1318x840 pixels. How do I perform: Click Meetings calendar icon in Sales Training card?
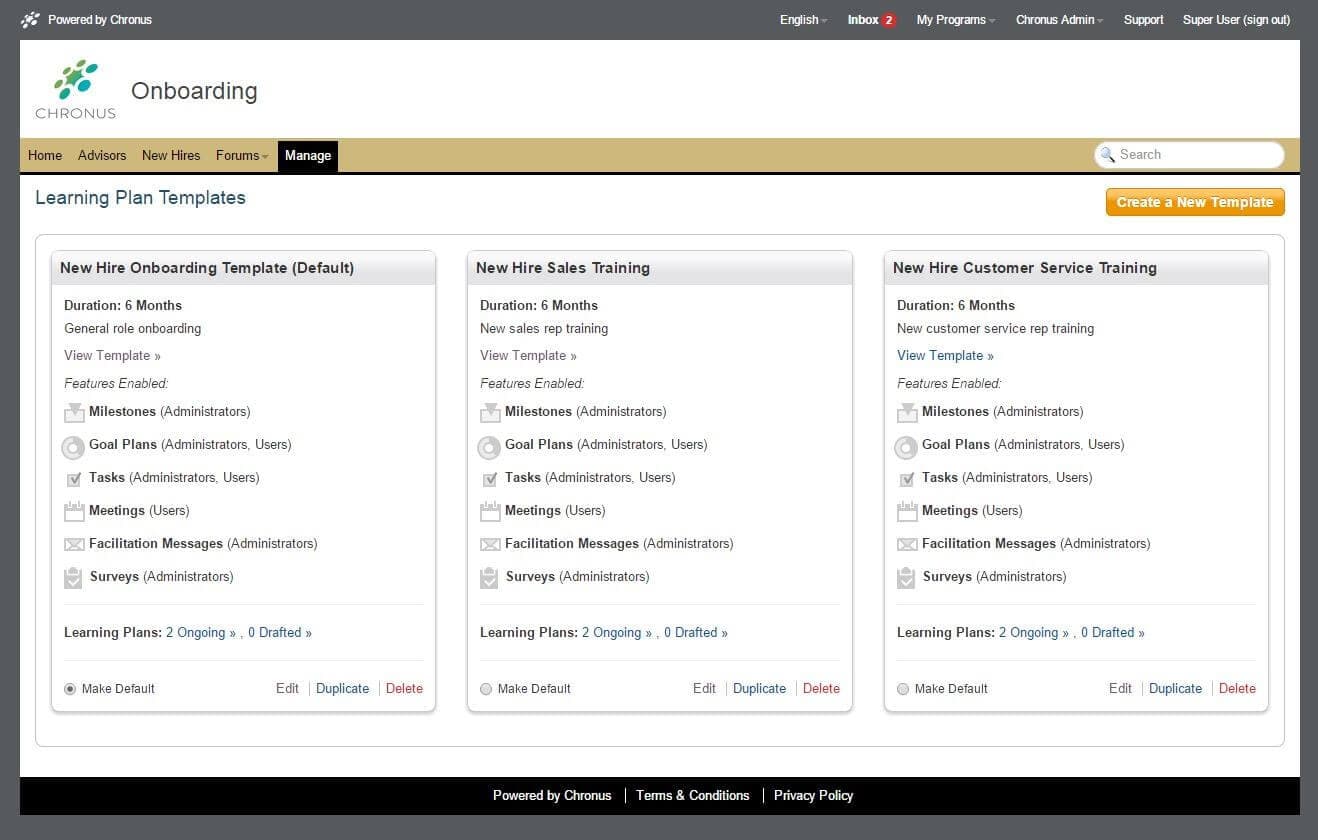point(490,512)
